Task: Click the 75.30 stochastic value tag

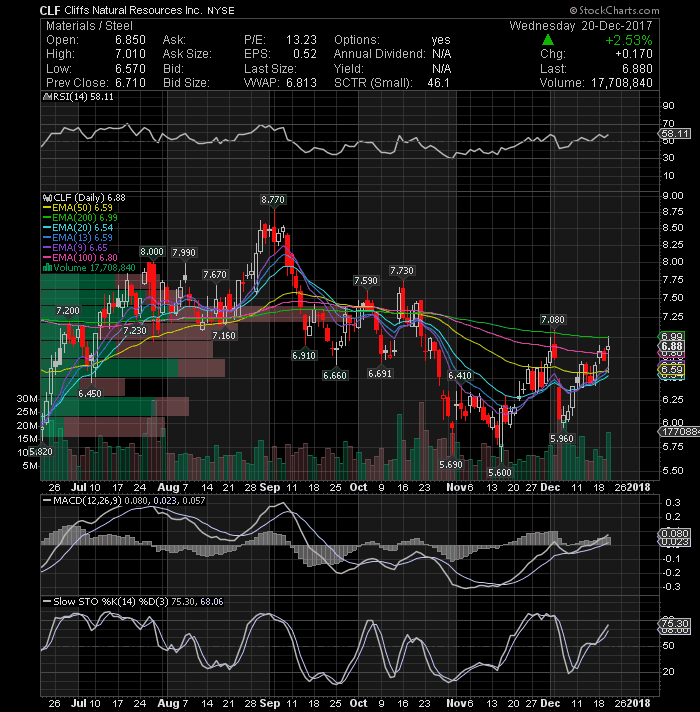Action: 674,623
